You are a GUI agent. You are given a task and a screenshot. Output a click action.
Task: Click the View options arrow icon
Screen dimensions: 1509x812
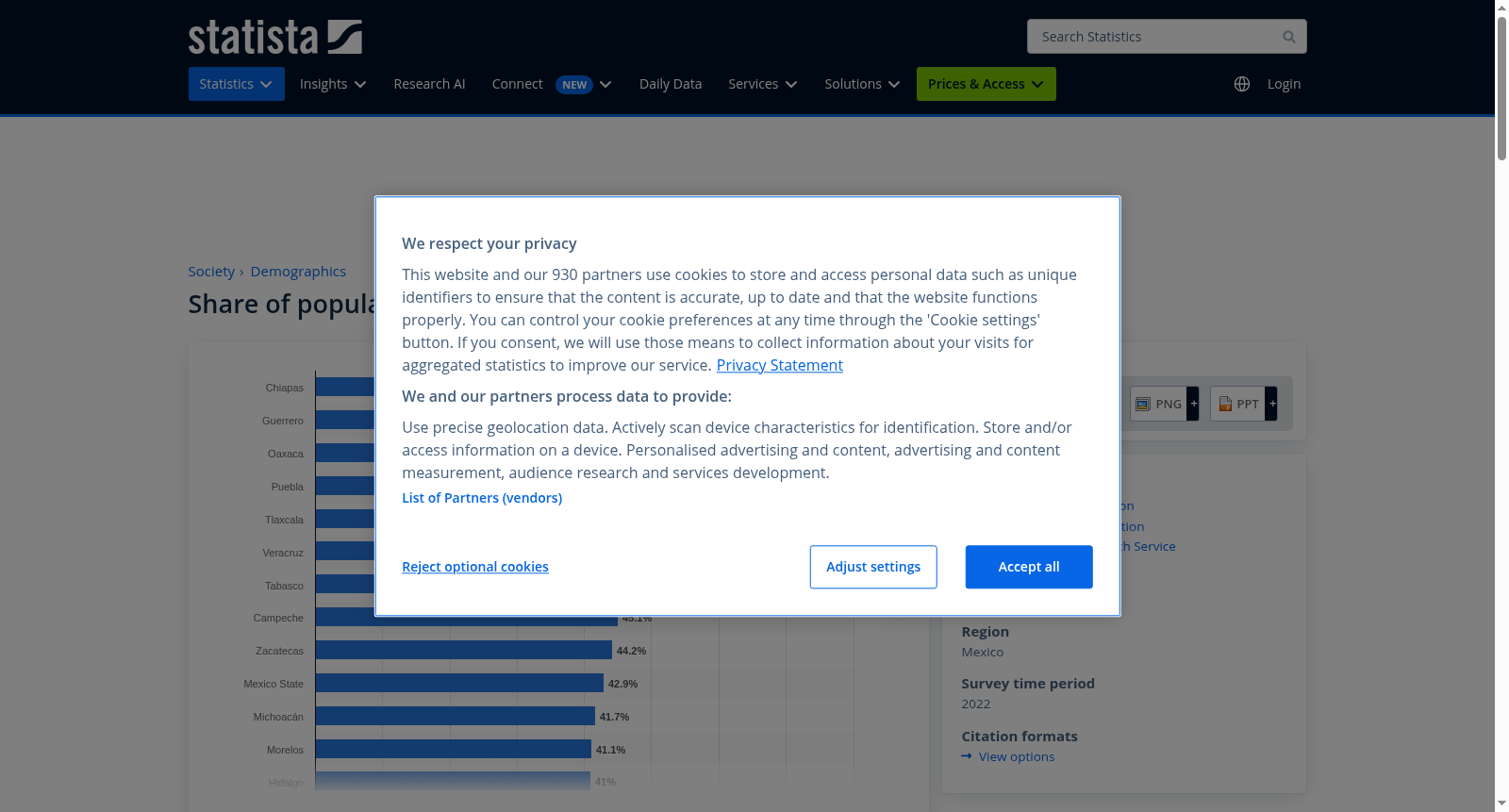tap(967, 756)
